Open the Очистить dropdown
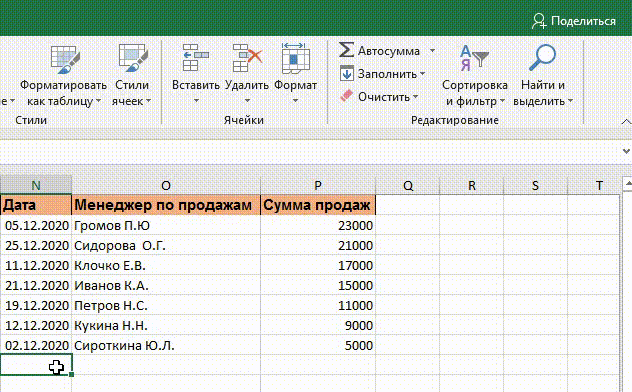Viewport: 632px width, 392px height. 415,97
